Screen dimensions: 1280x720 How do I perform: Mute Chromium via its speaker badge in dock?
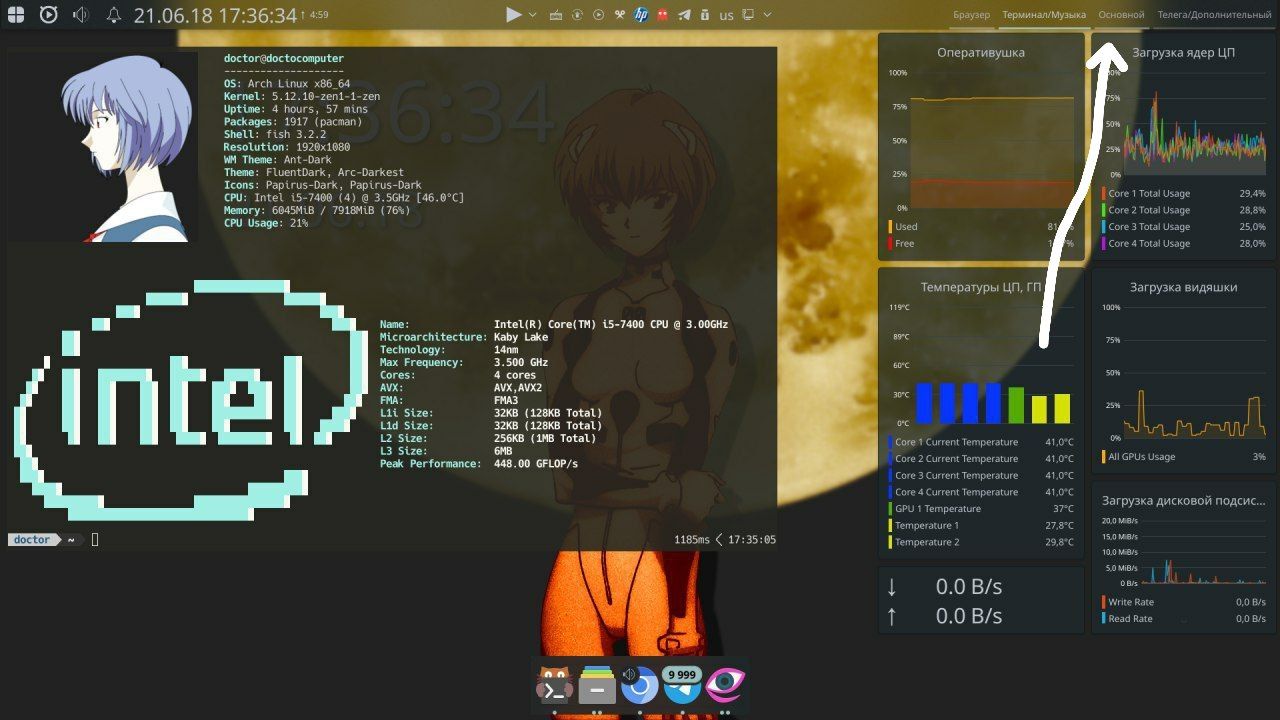629,675
